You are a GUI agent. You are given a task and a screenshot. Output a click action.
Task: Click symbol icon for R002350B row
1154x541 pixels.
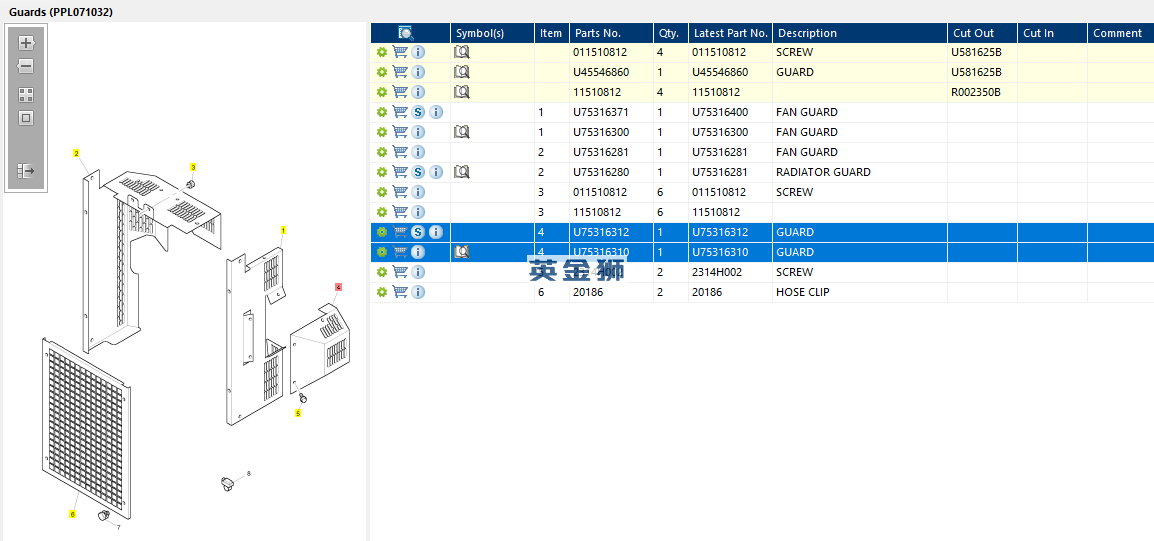click(x=461, y=92)
